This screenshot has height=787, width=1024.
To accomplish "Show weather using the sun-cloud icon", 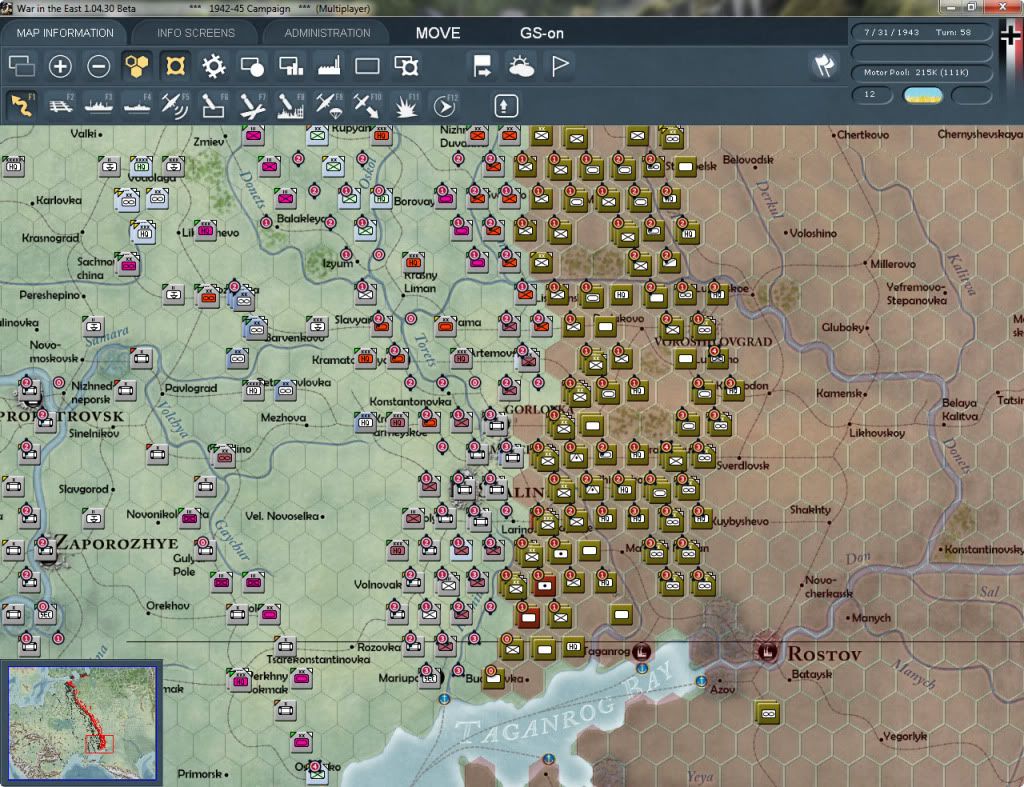I will pyautogui.click(x=521, y=66).
